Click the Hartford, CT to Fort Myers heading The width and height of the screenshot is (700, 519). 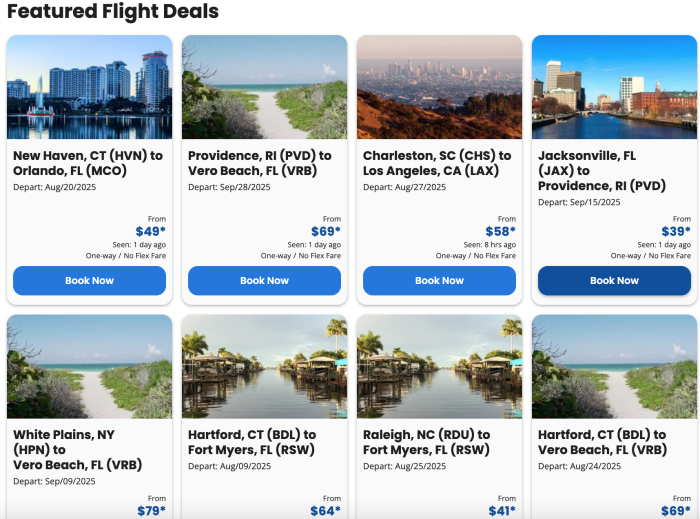(x=252, y=442)
